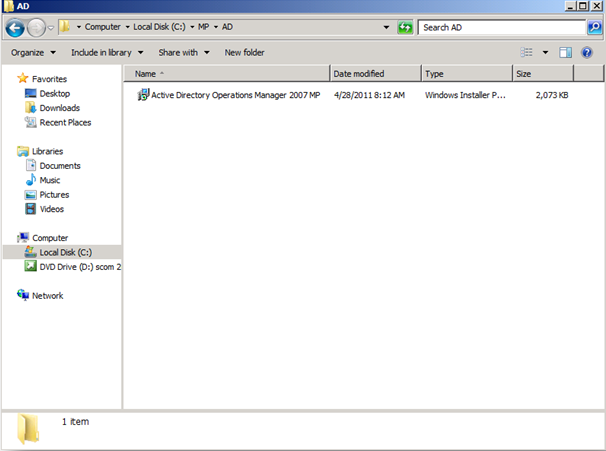Create a New folder
Image resolution: width=606 pixels, height=451 pixels.
245,53
